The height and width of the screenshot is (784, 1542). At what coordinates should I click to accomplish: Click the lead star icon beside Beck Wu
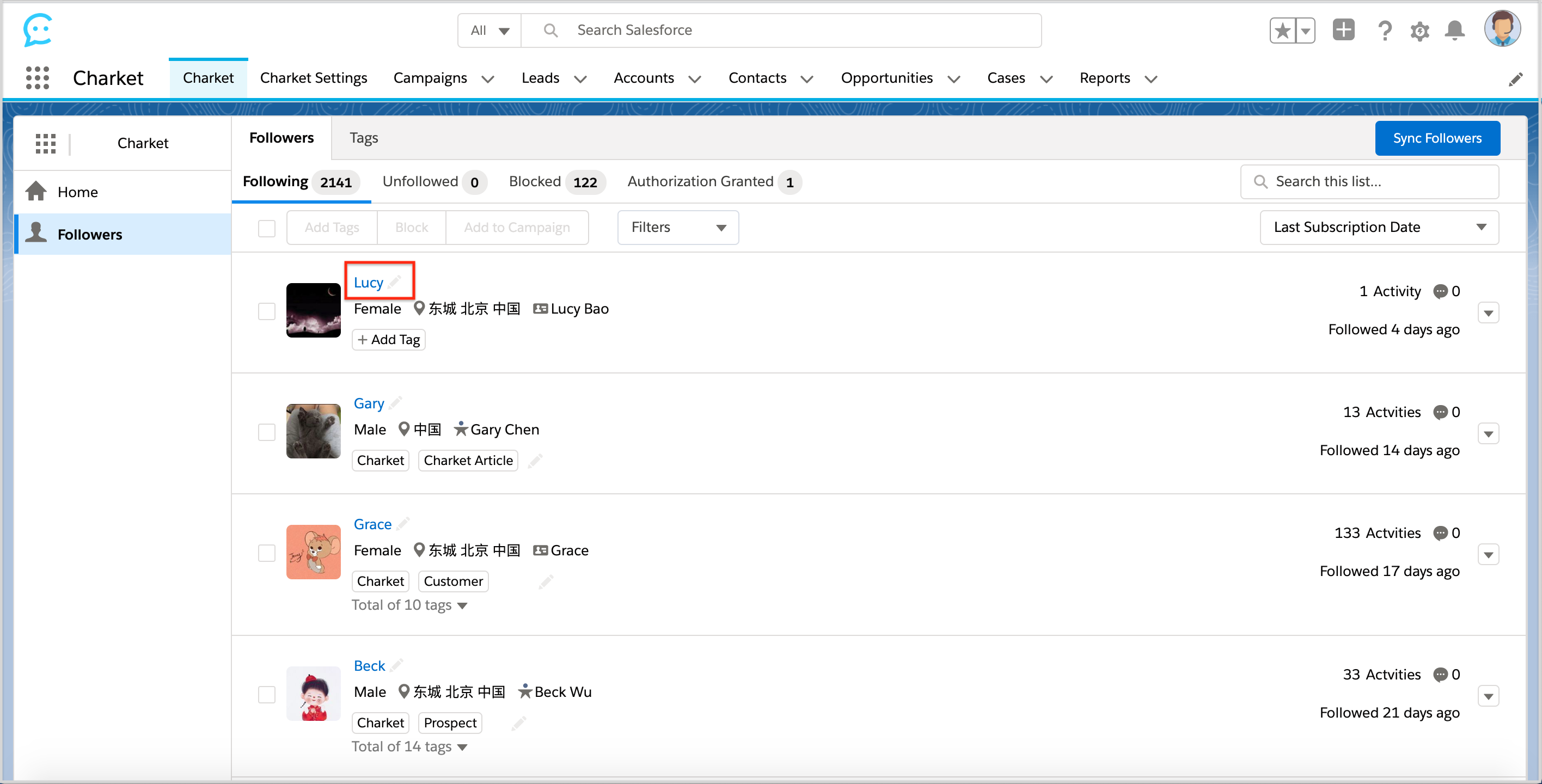click(x=525, y=691)
